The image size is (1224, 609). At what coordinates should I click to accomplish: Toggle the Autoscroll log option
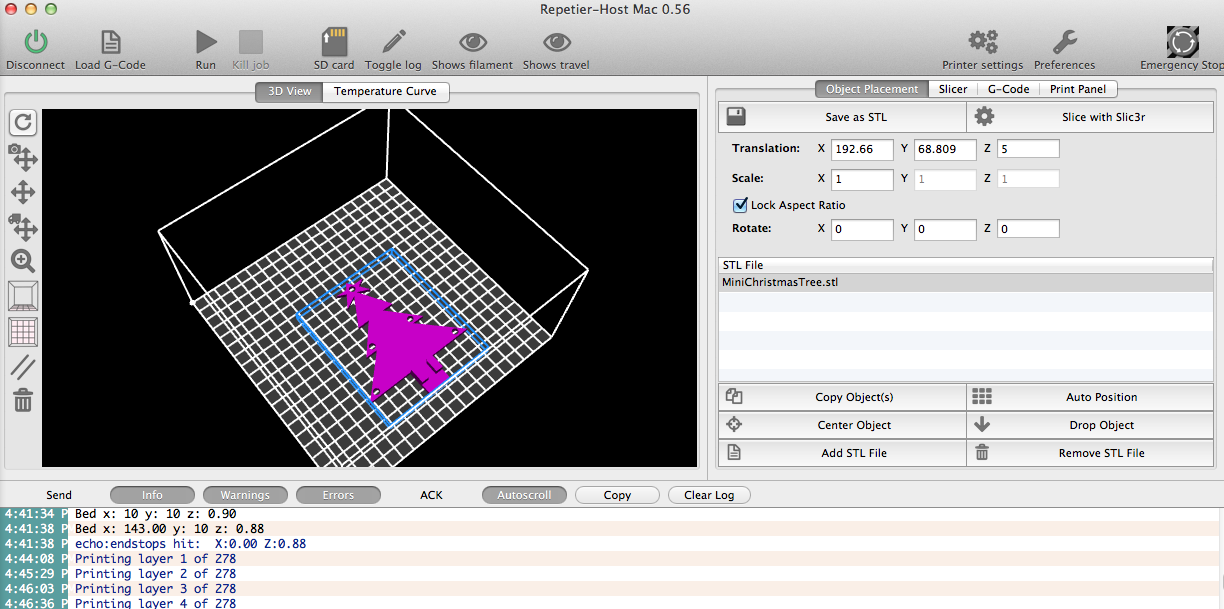(x=524, y=495)
